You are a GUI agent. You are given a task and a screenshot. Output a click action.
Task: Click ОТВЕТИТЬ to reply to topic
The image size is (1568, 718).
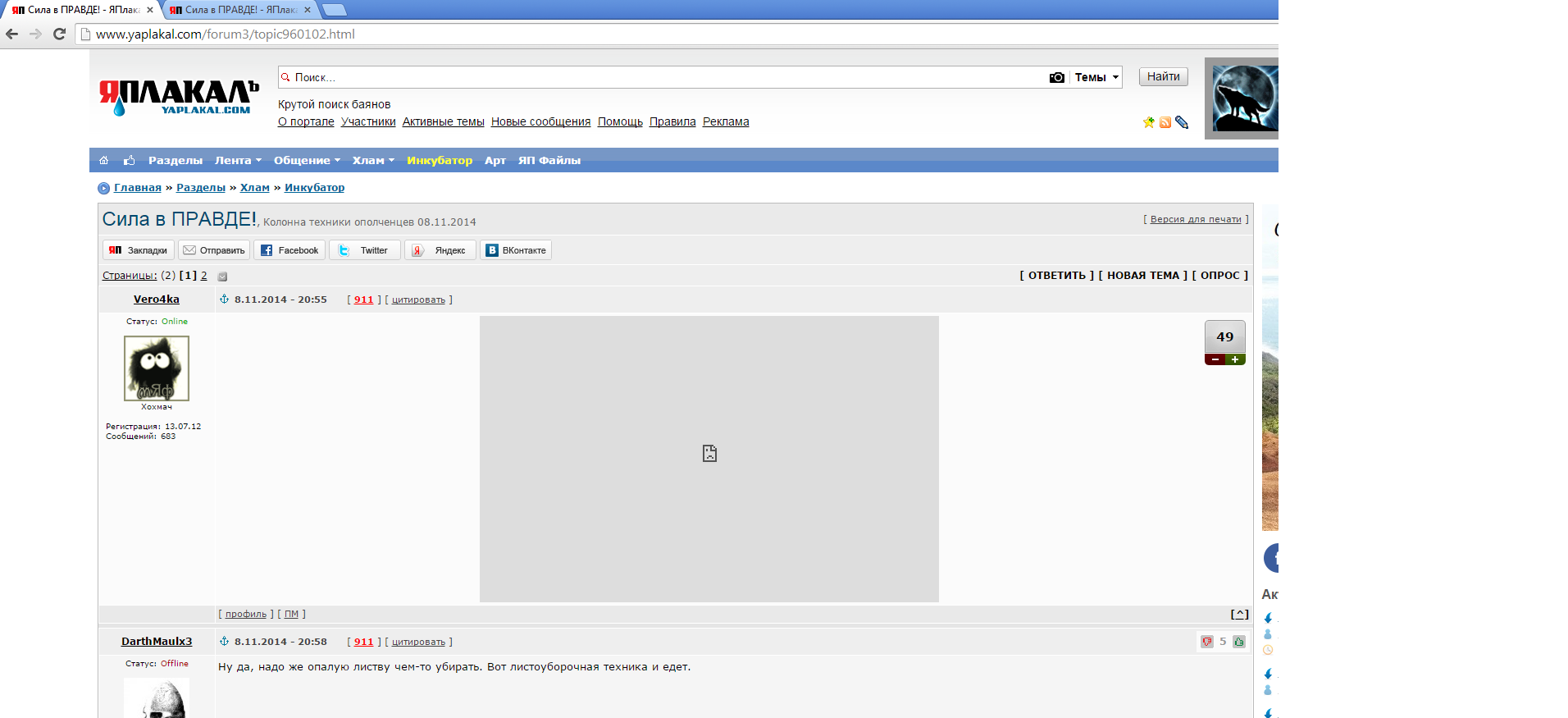click(1057, 276)
